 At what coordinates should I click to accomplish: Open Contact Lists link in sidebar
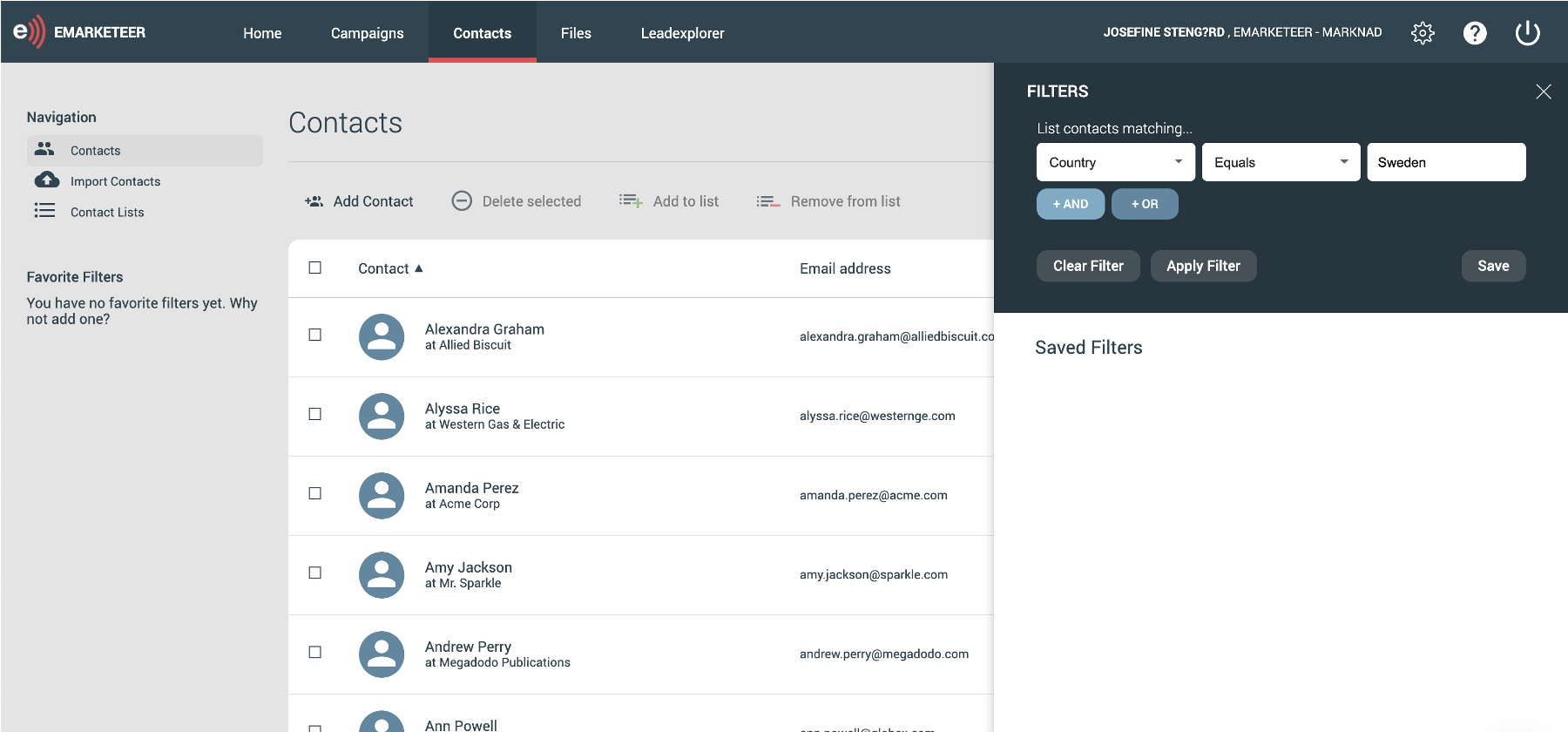click(107, 212)
